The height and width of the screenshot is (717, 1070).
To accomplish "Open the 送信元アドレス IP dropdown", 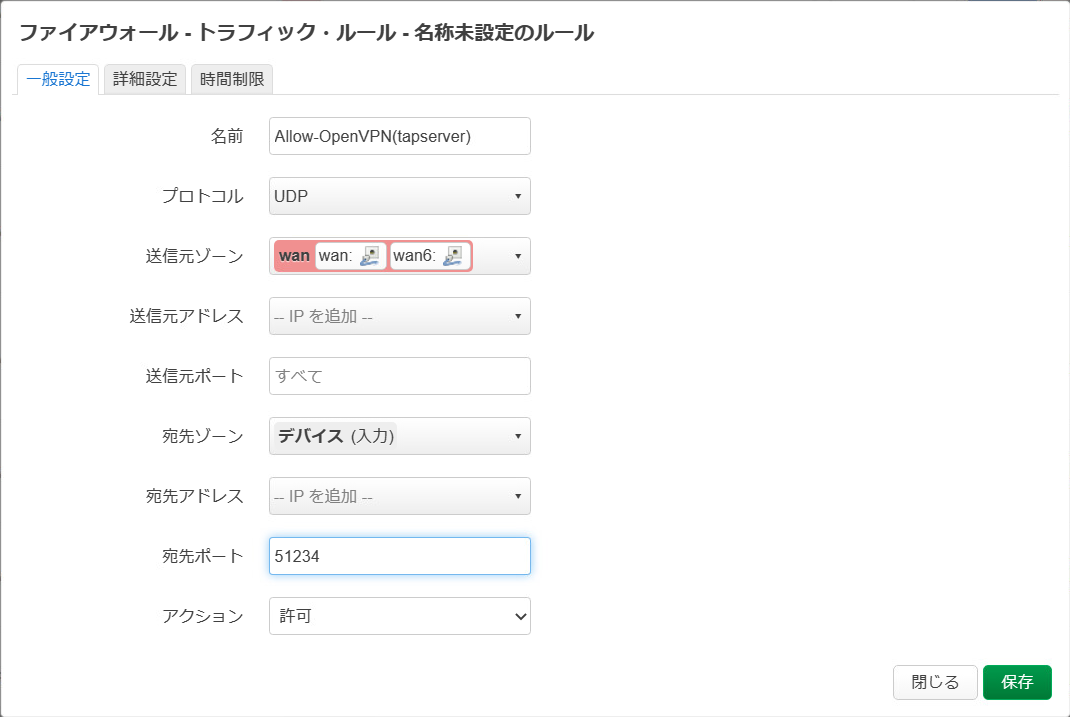I will 400,316.
